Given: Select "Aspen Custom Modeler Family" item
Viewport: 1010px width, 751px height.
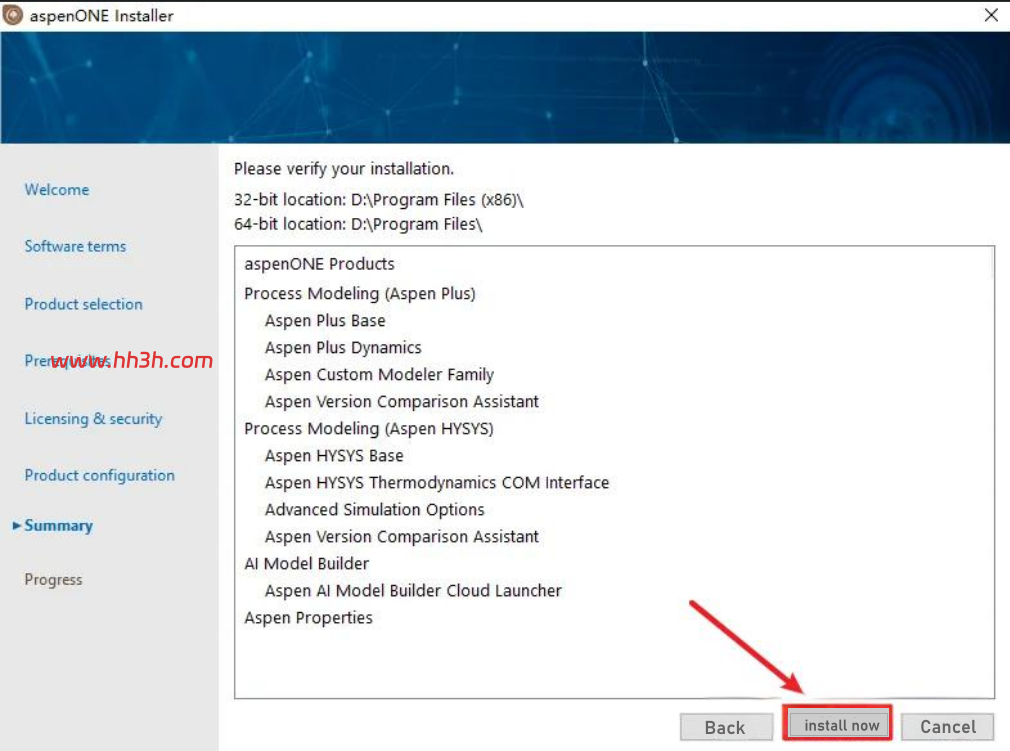Looking at the screenshot, I should point(379,375).
